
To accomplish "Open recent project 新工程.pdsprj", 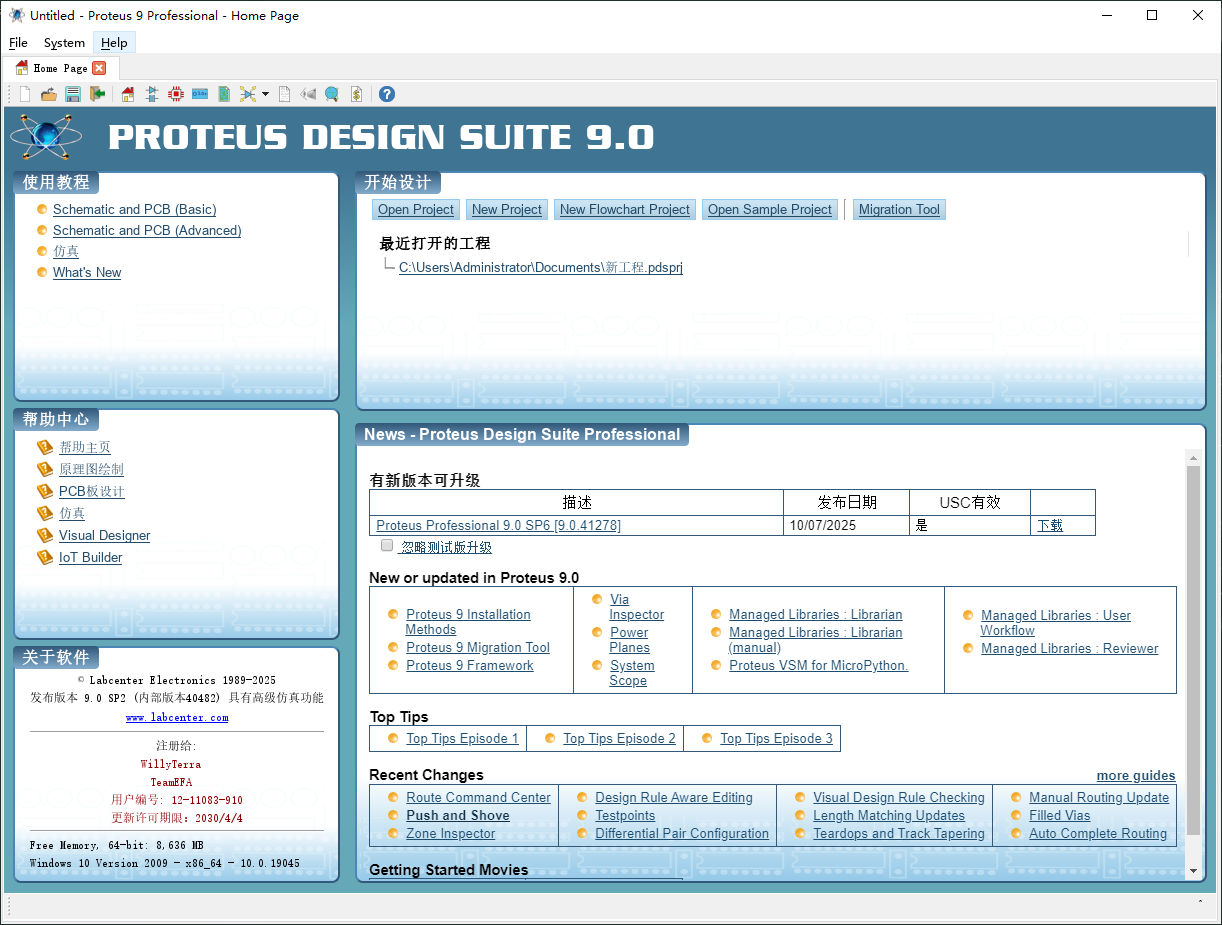I will click(x=541, y=268).
